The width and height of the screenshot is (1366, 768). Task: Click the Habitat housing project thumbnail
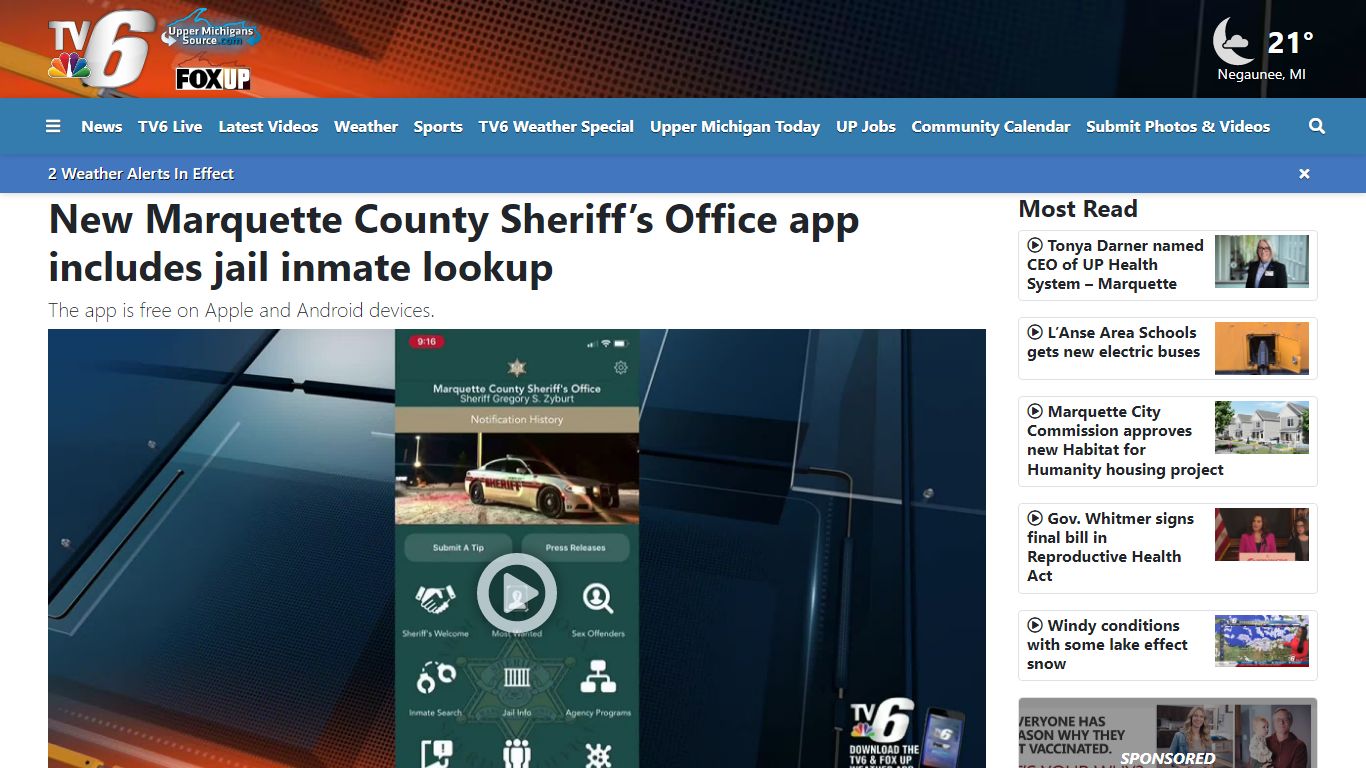click(x=1262, y=428)
